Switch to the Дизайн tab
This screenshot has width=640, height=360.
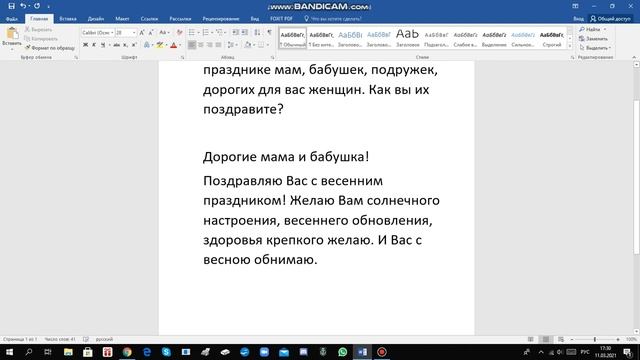[x=96, y=19]
